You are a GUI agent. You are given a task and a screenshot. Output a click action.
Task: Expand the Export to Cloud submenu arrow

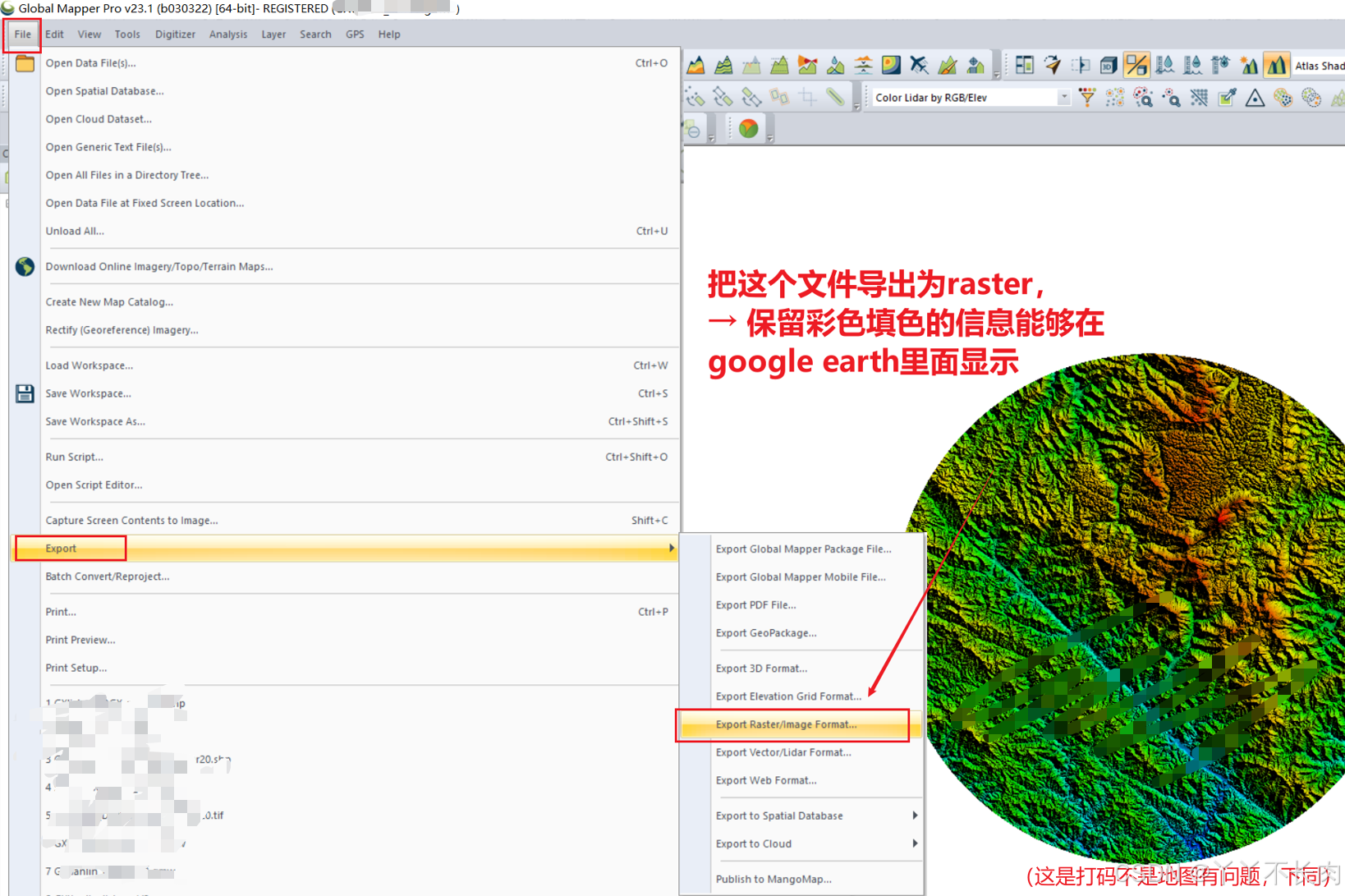tap(915, 843)
